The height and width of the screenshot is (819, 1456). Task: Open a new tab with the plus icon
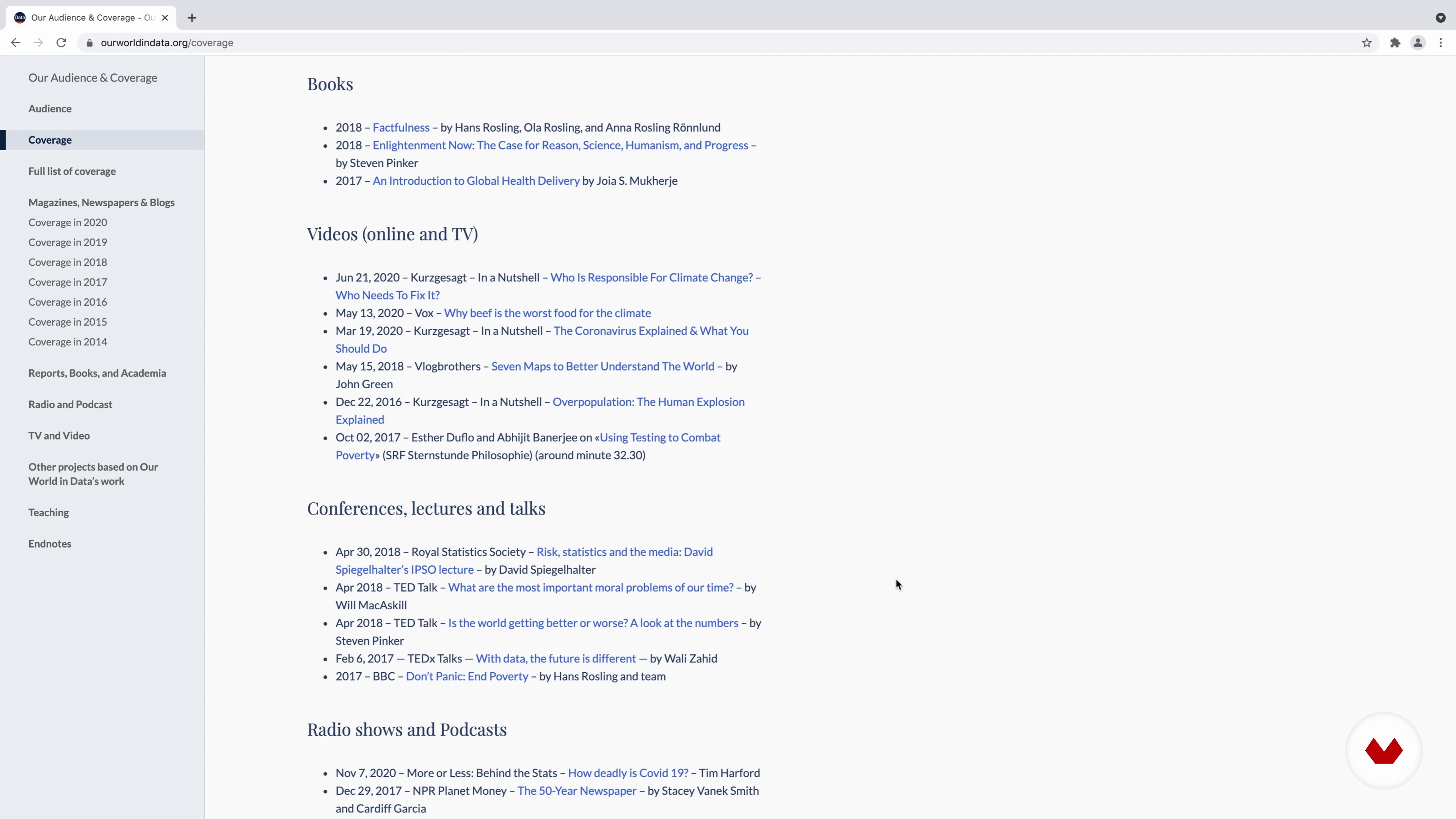pyautogui.click(x=192, y=17)
